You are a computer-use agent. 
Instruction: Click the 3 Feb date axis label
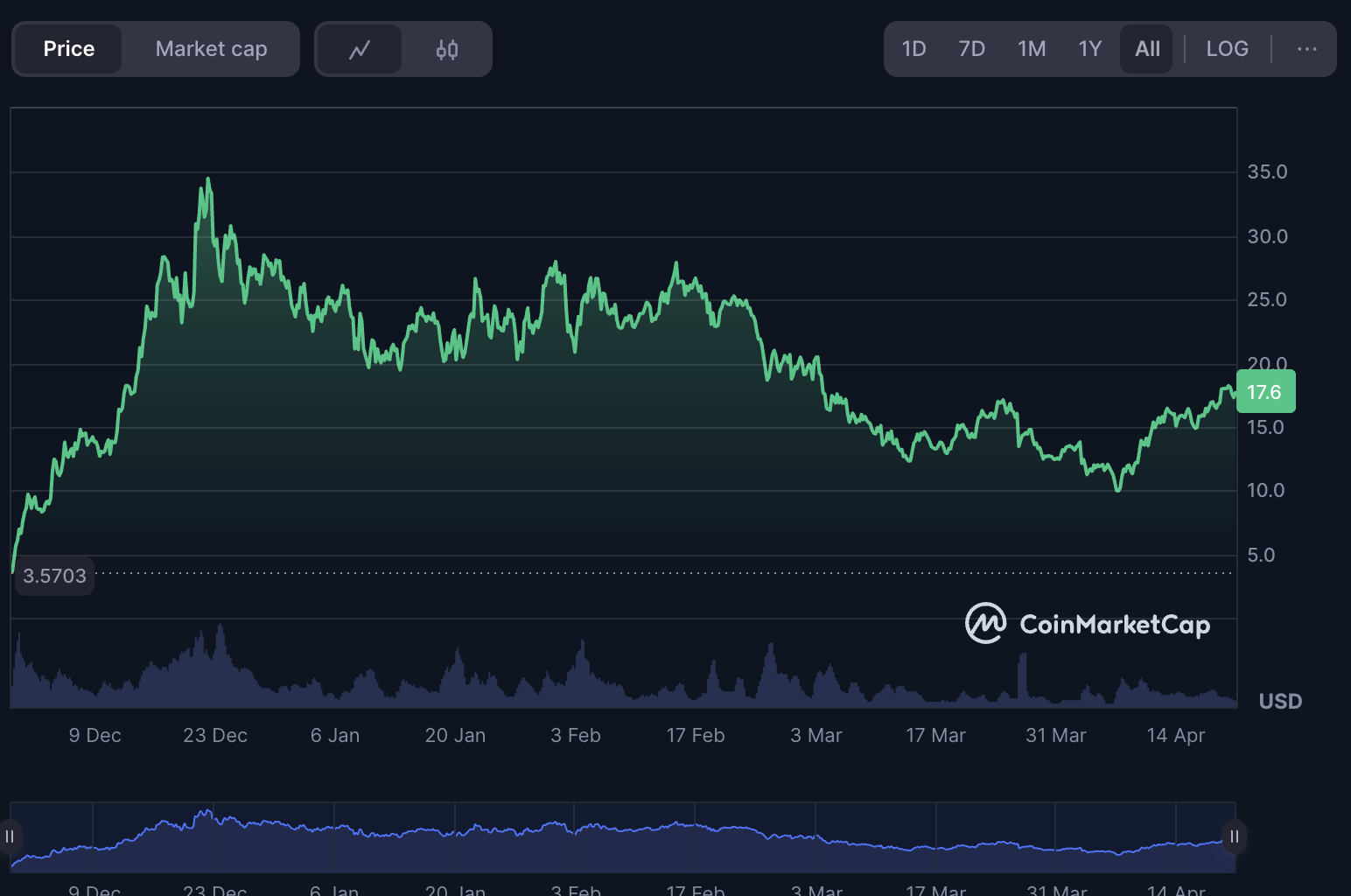click(575, 736)
